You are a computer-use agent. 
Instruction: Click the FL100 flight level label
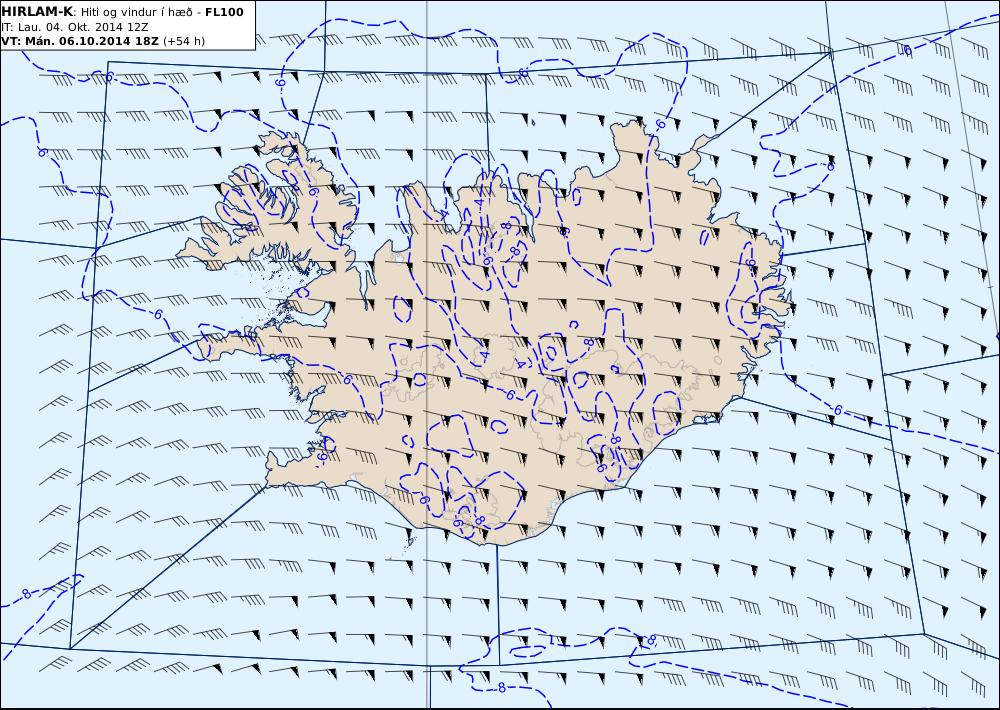point(224,12)
